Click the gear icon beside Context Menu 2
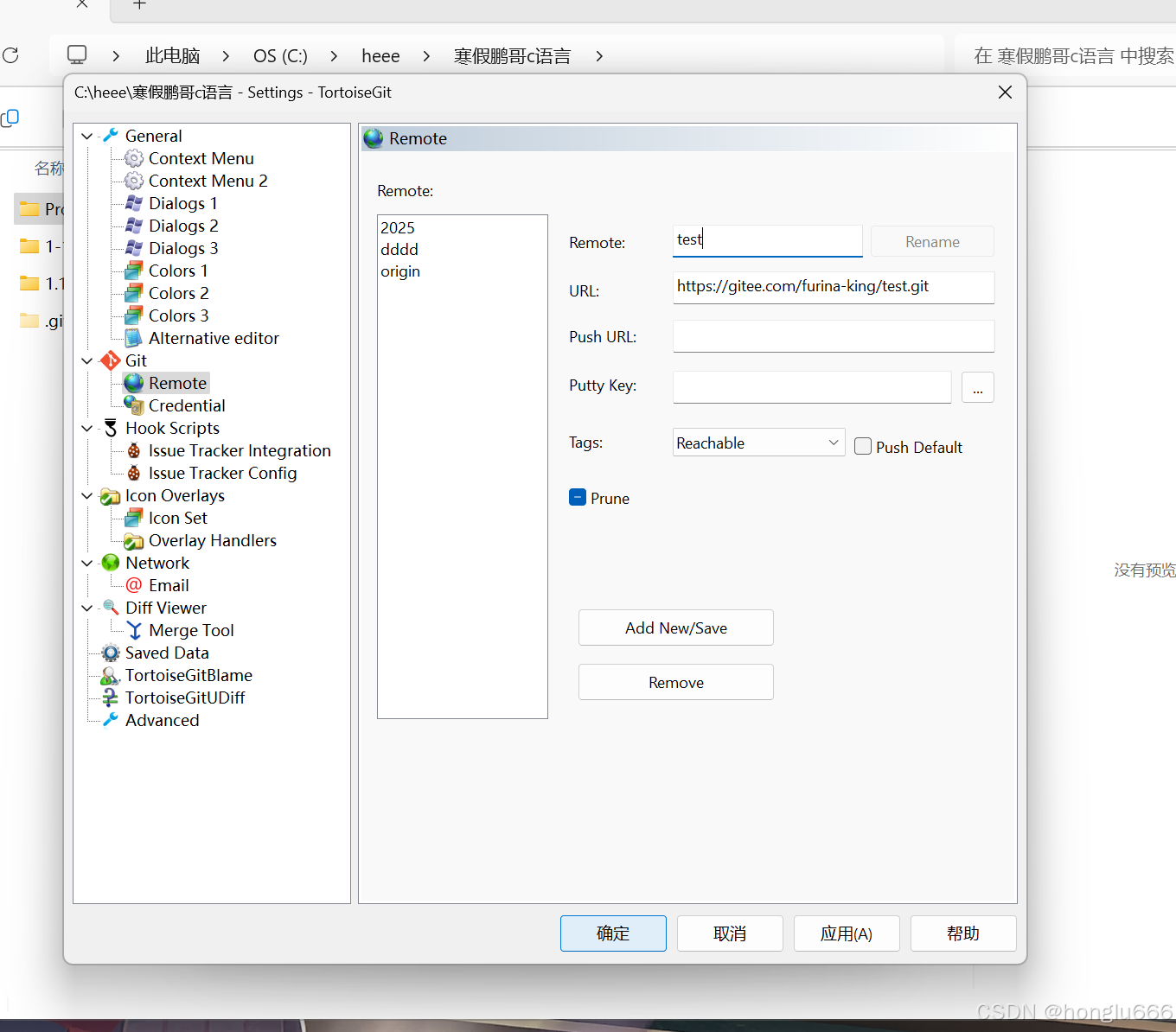 tap(134, 181)
